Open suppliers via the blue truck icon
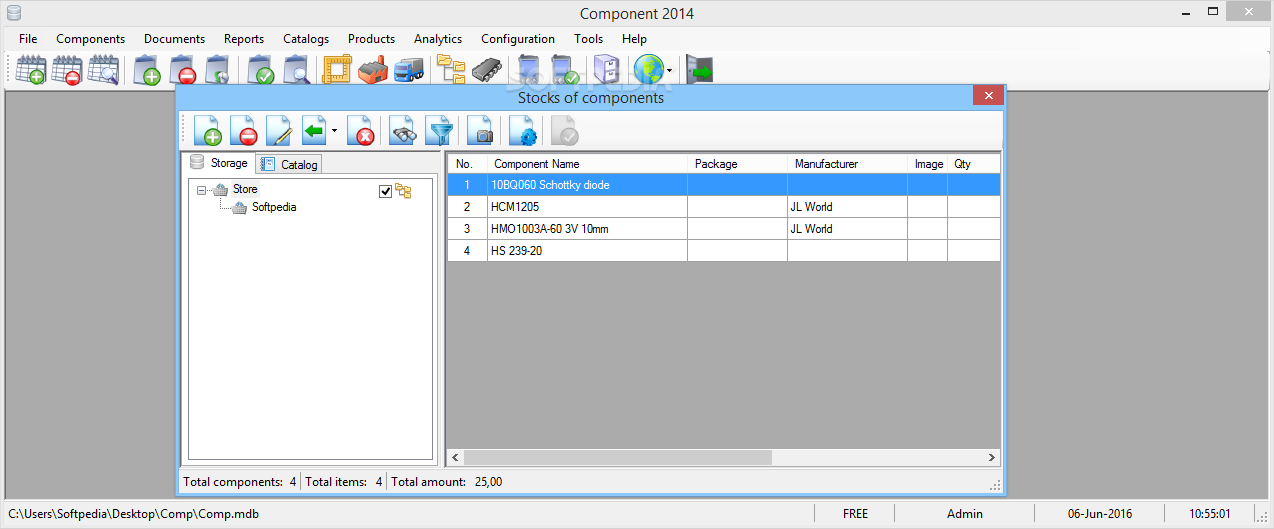The width and height of the screenshot is (1274, 529). (x=408, y=70)
